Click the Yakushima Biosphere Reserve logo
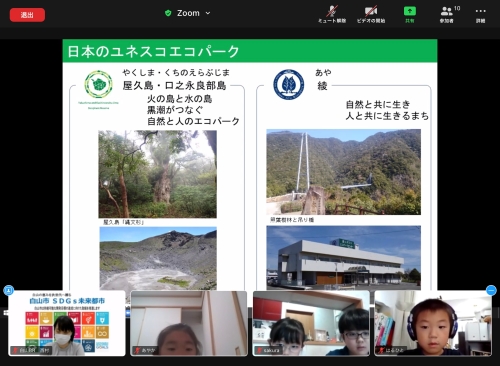 point(98,84)
